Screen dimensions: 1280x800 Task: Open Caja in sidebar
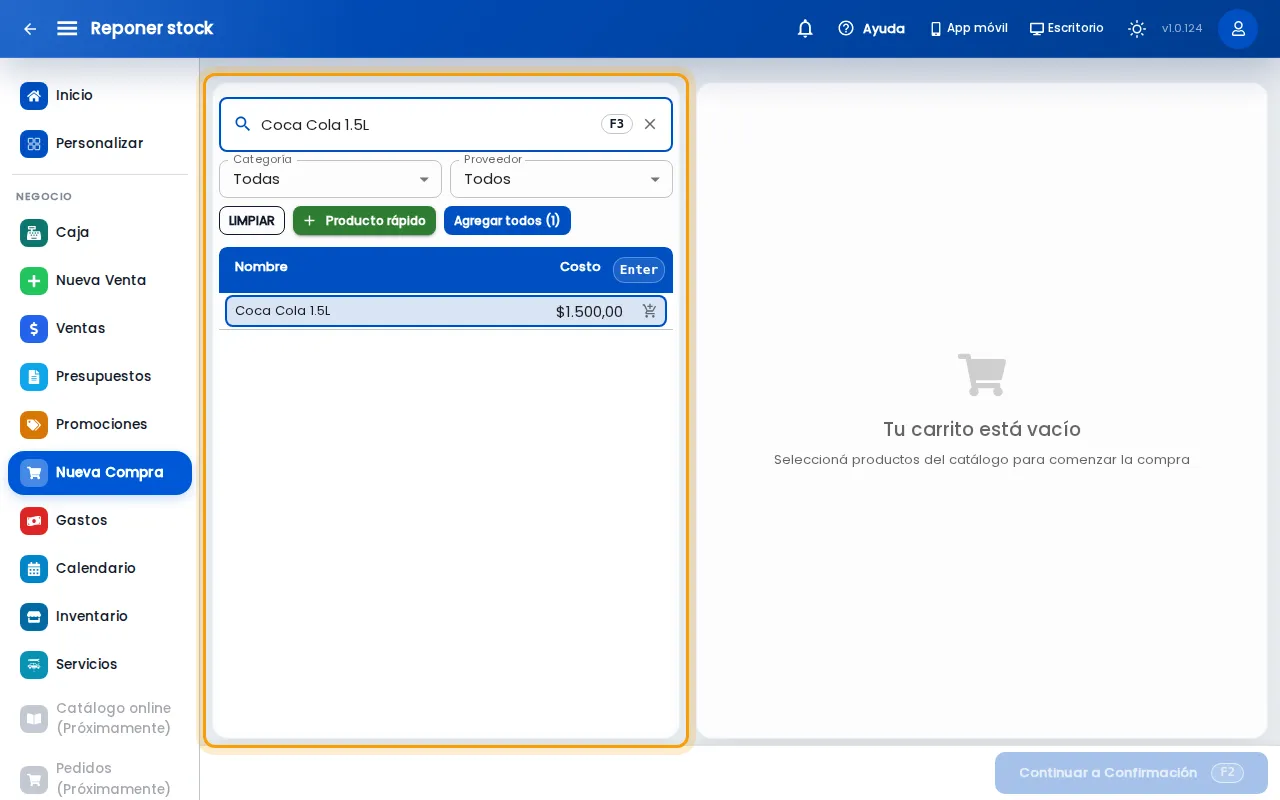pyautogui.click(x=100, y=232)
